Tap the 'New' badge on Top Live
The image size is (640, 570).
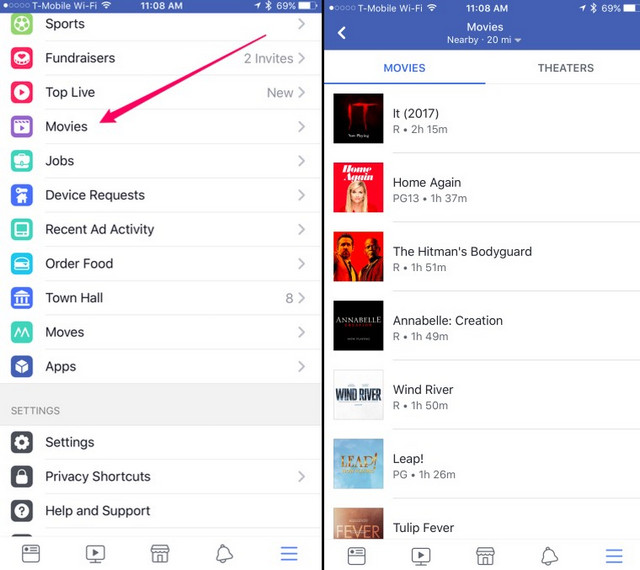pos(280,93)
